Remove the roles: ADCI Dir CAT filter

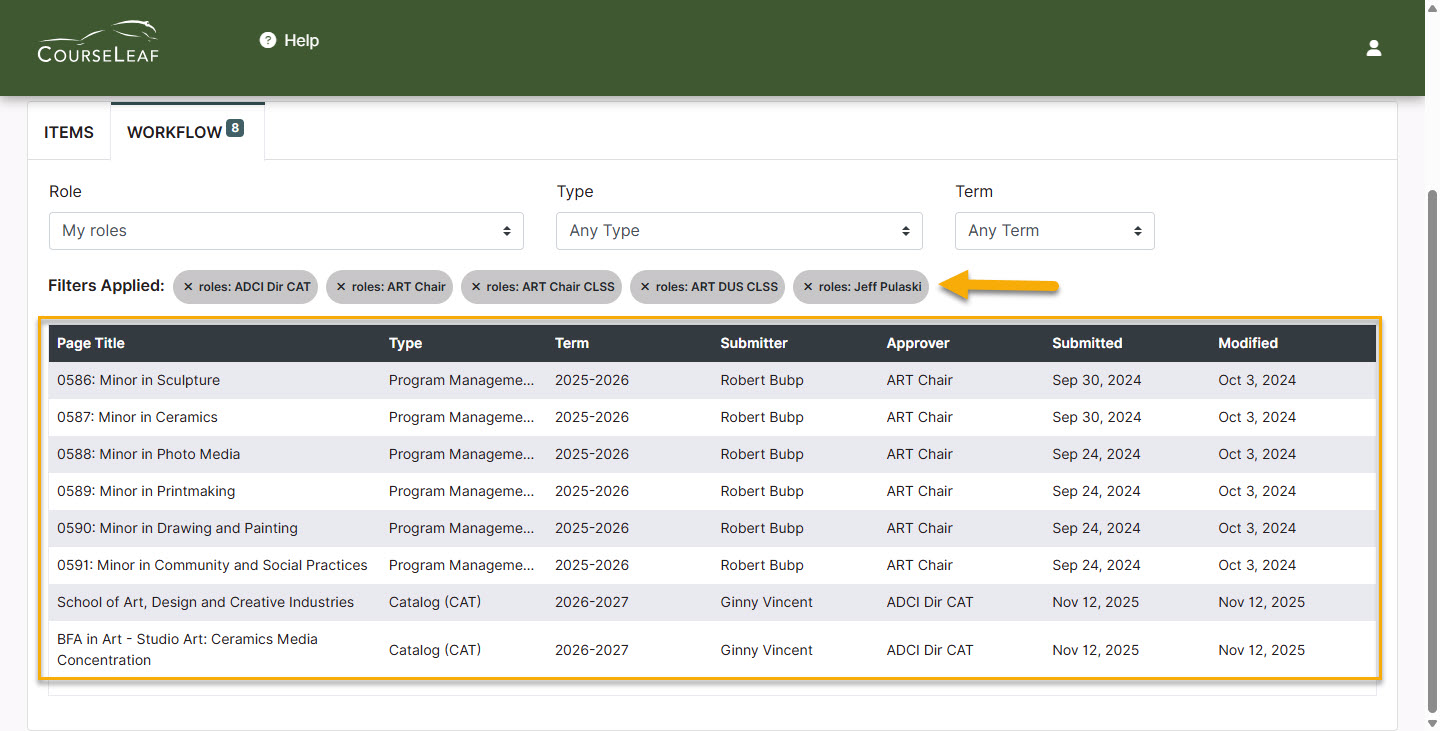pos(187,287)
